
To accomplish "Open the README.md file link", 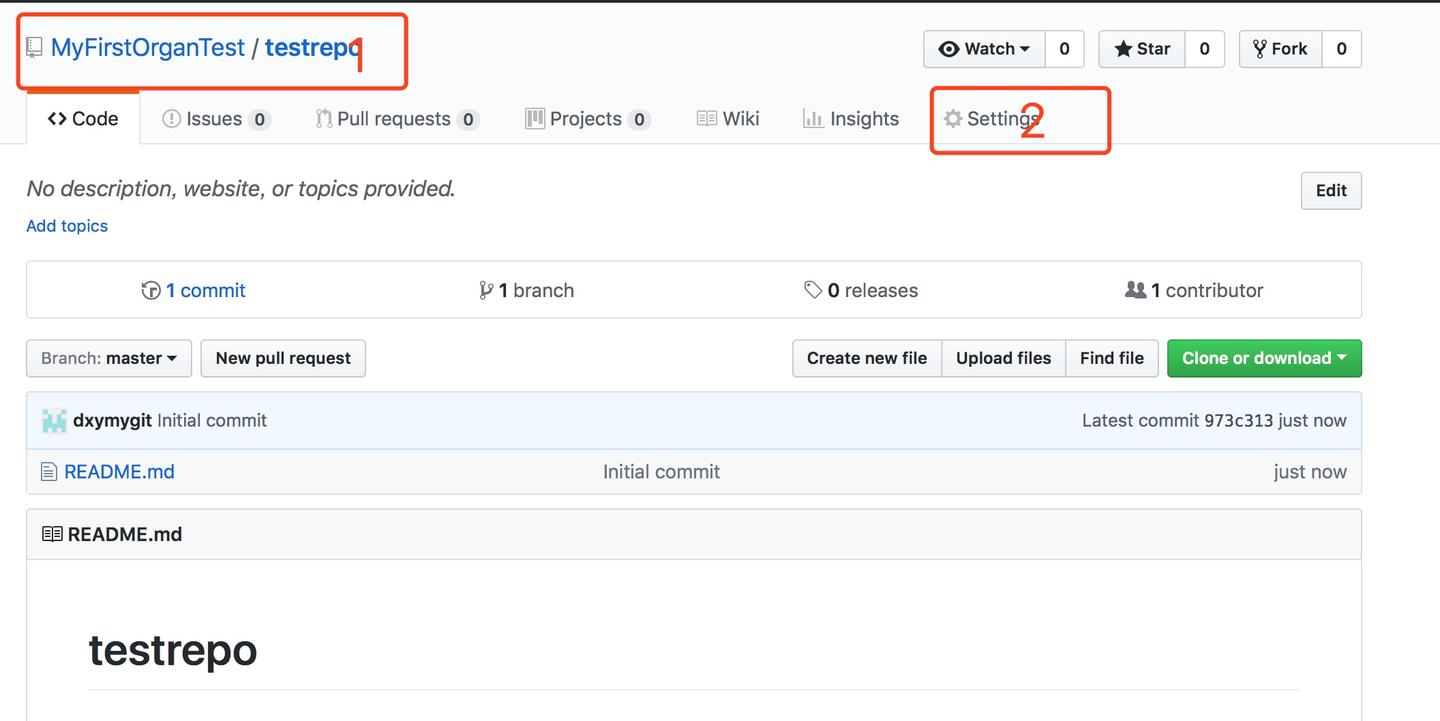I will point(119,471).
